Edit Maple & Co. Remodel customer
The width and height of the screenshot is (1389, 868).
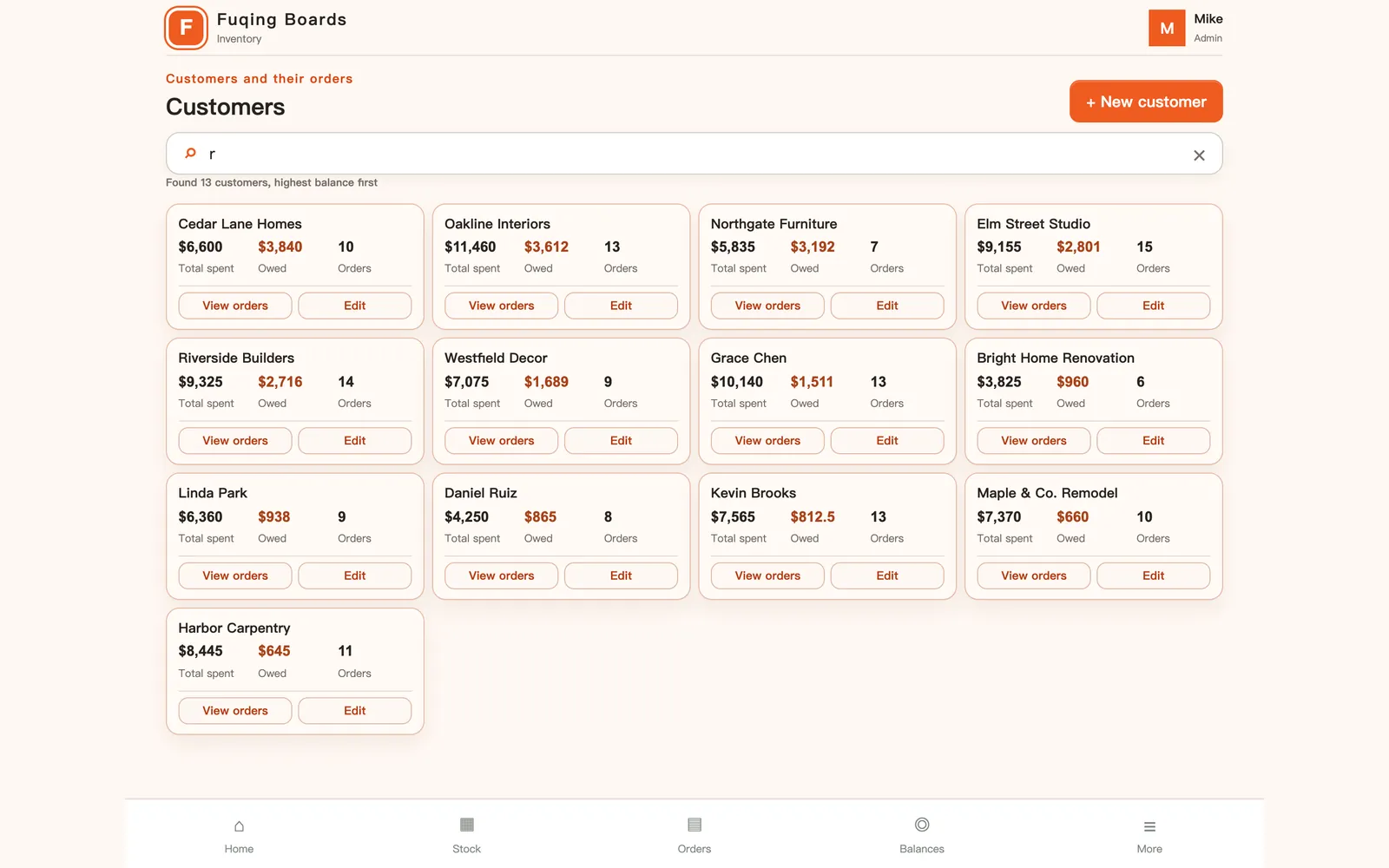coord(1154,575)
